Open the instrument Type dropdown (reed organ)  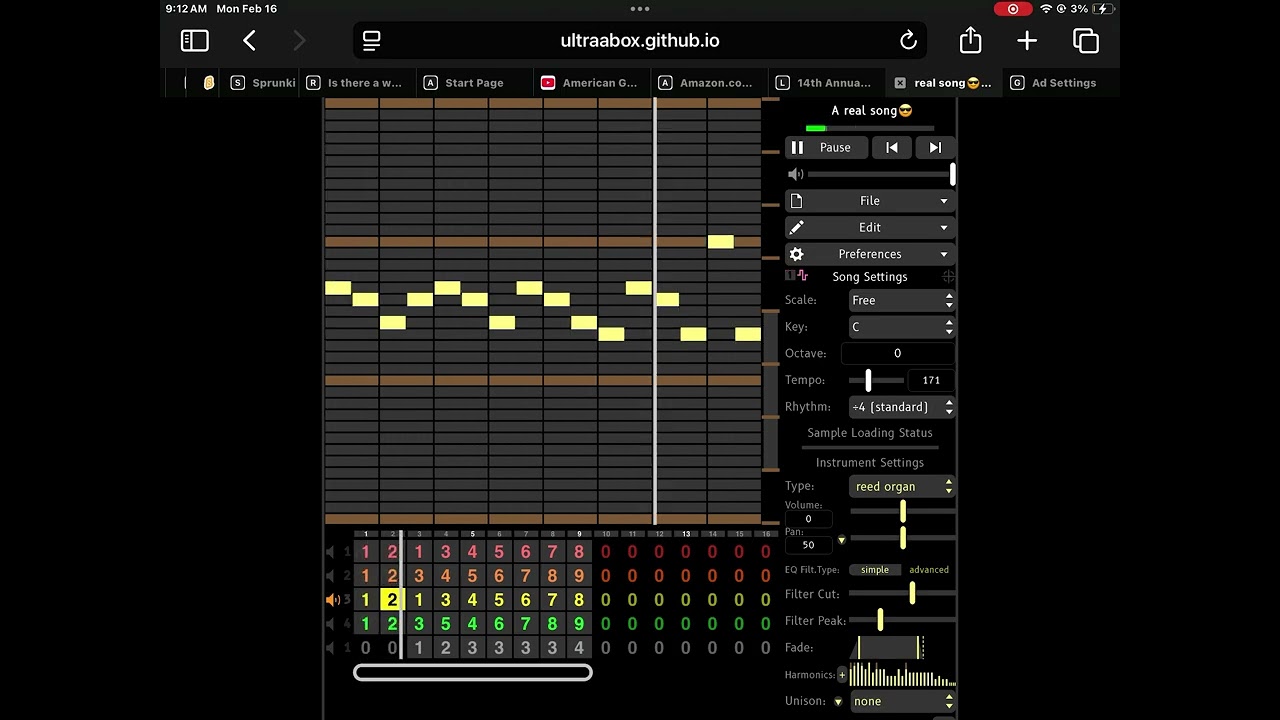(902, 486)
